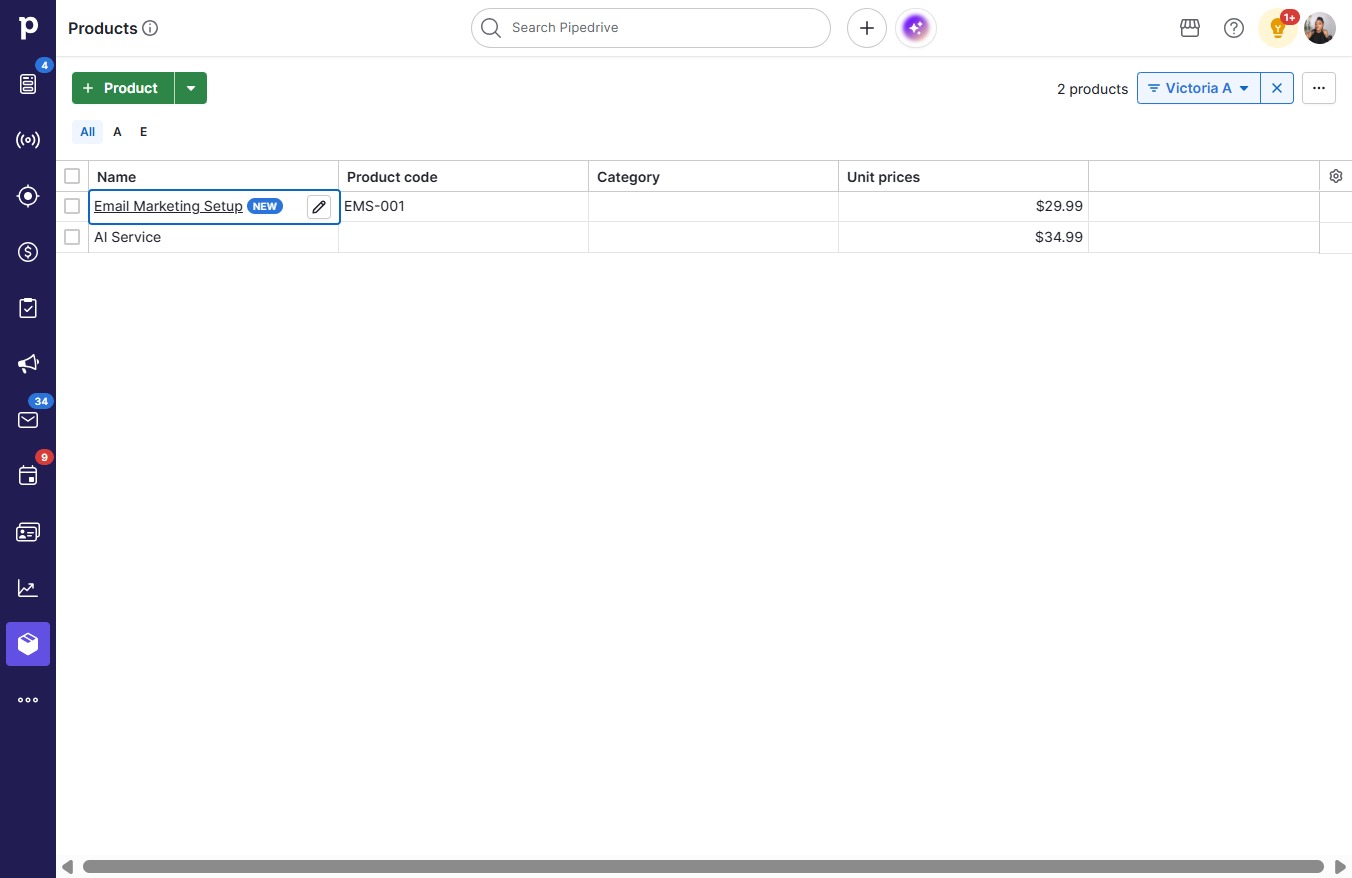This screenshot has height=878, width=1352.
Task: Click the horizontal scrollbar bar
Action: 703,867
